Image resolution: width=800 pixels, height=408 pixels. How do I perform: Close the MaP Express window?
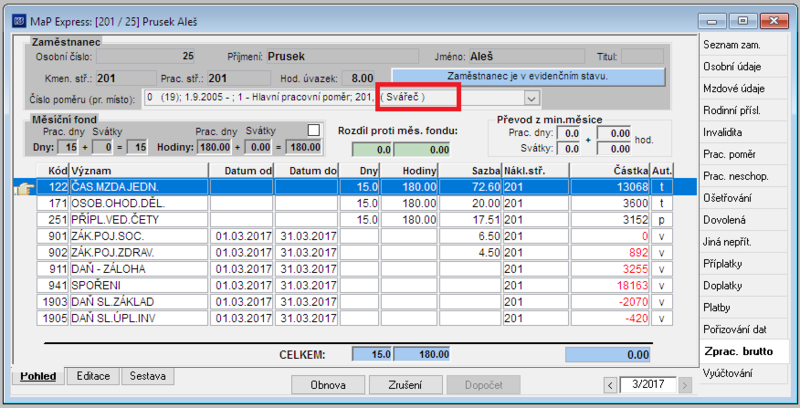click(x=774, y=21)
